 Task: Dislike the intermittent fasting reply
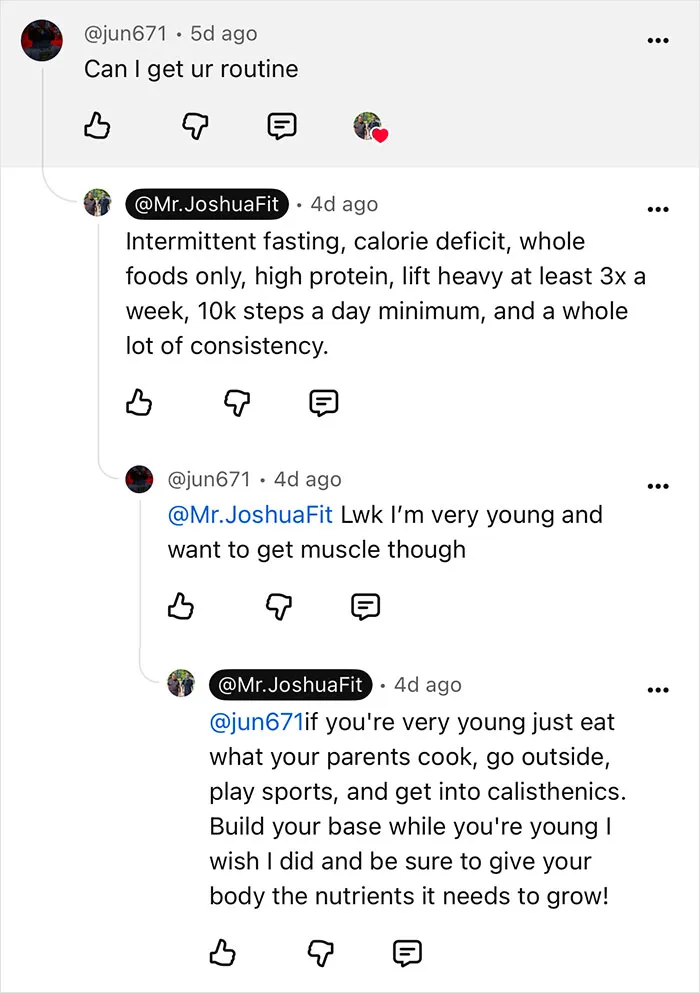point(237,403)
